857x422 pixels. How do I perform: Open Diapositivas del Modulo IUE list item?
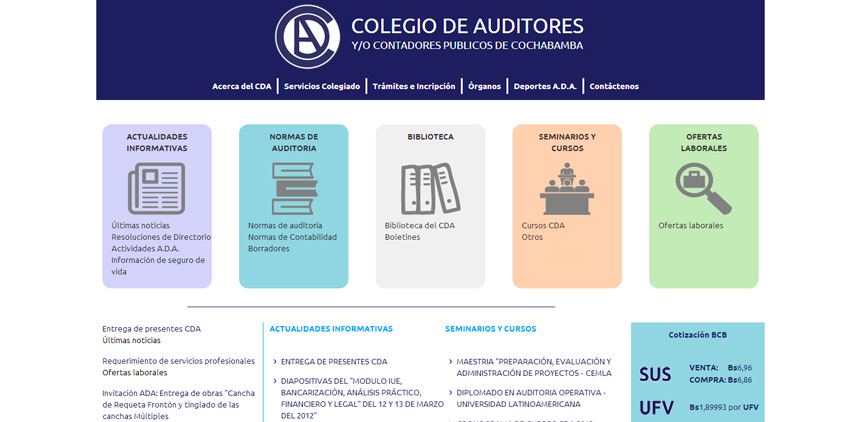pyautogui.click(x=362, y=398)
